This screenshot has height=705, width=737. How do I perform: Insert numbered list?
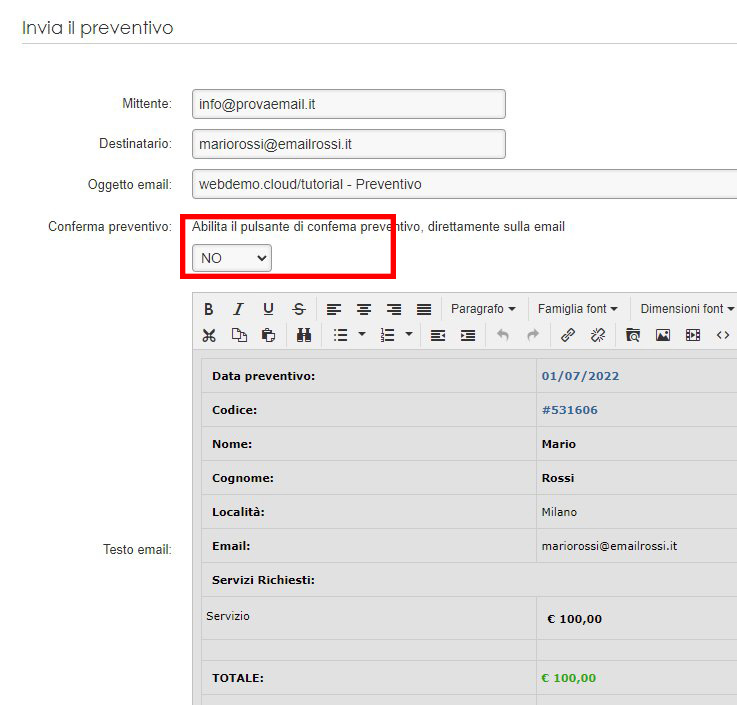click(387, 335)
